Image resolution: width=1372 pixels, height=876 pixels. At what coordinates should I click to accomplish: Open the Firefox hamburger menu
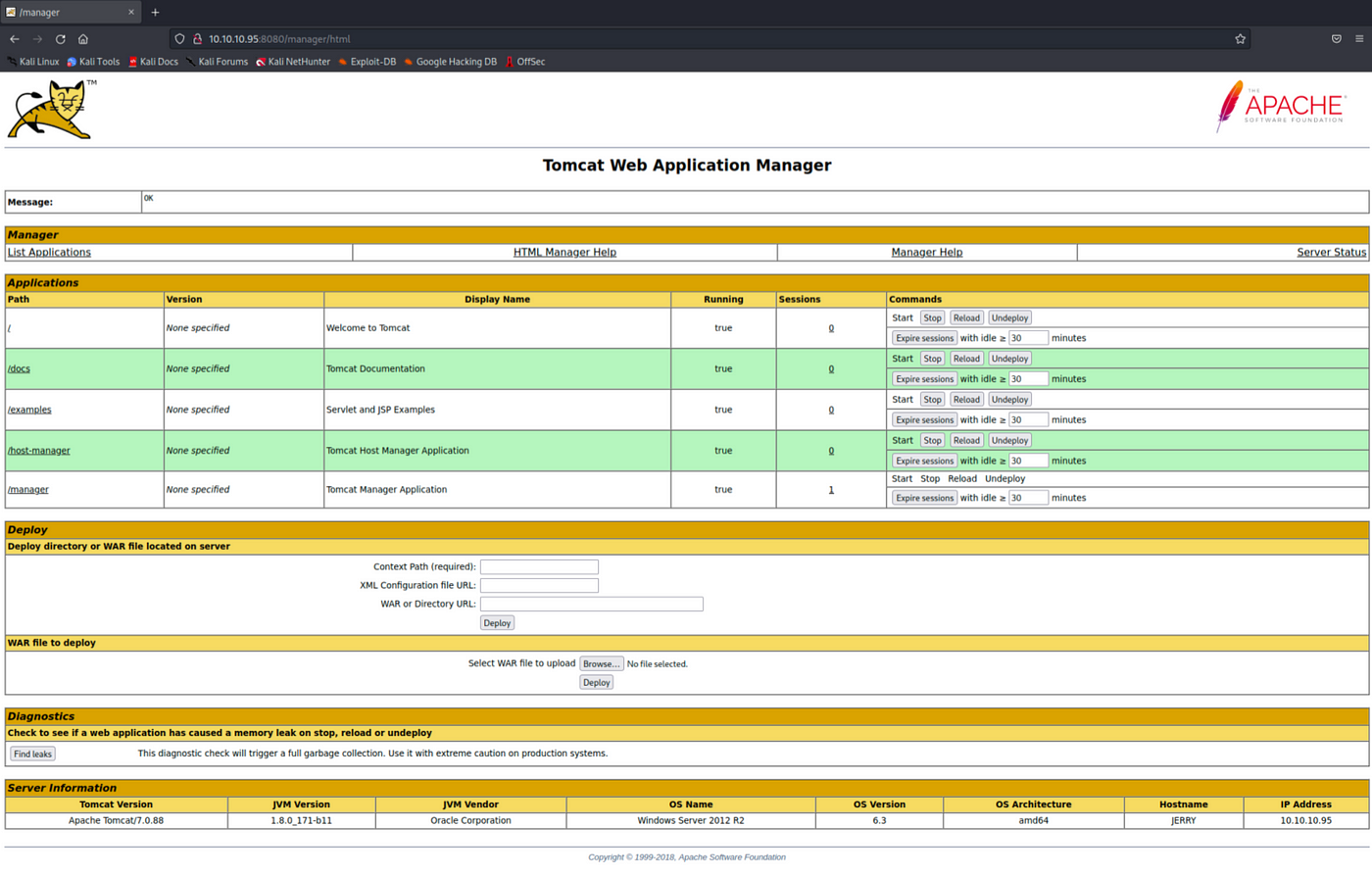click(1359, 39)
